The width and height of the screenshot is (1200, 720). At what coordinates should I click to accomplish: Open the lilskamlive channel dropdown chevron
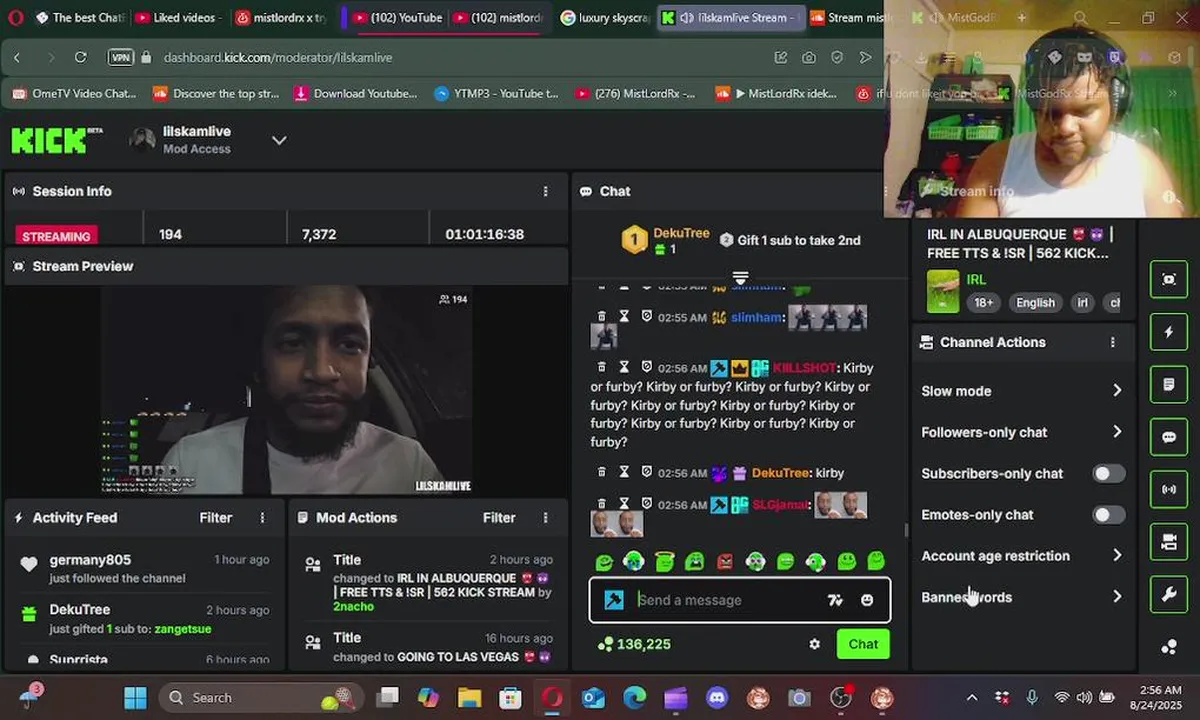(279, 140)
